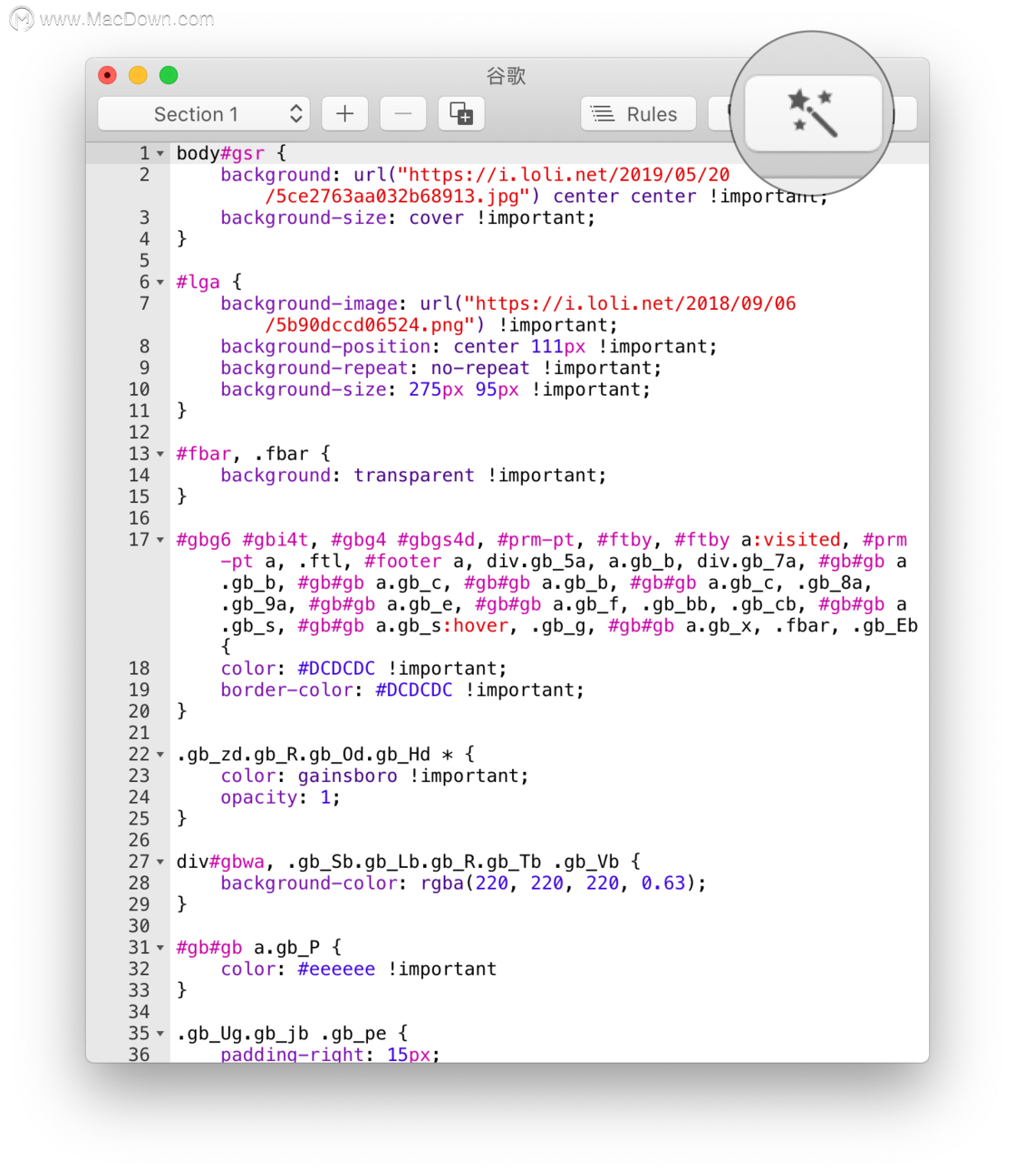Collapse the fold arrow at line 35
This screenshot has height=1176, width=1015.
160,1034
